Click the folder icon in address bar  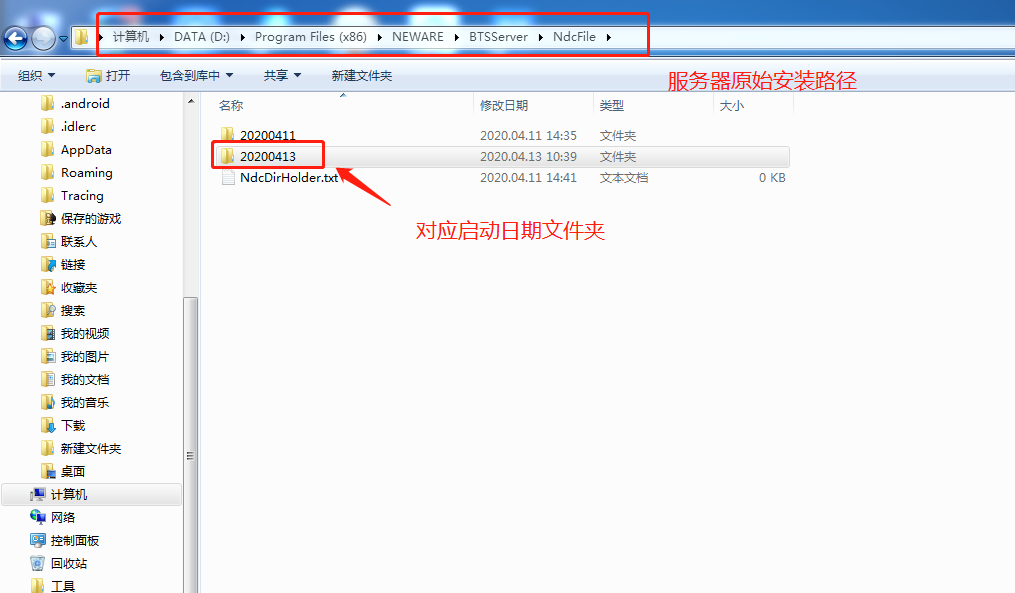81,37
